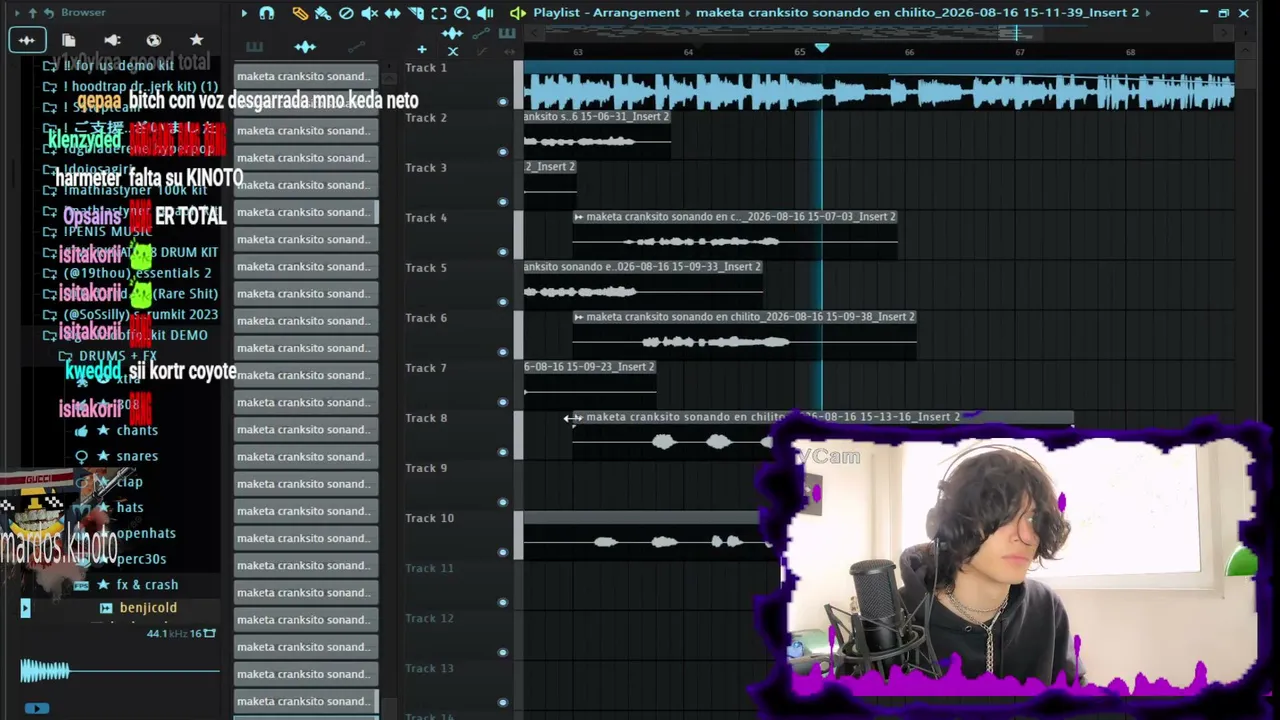Click the X icon above track headers
Screen dimensions: 1280x720
(453, 51)
